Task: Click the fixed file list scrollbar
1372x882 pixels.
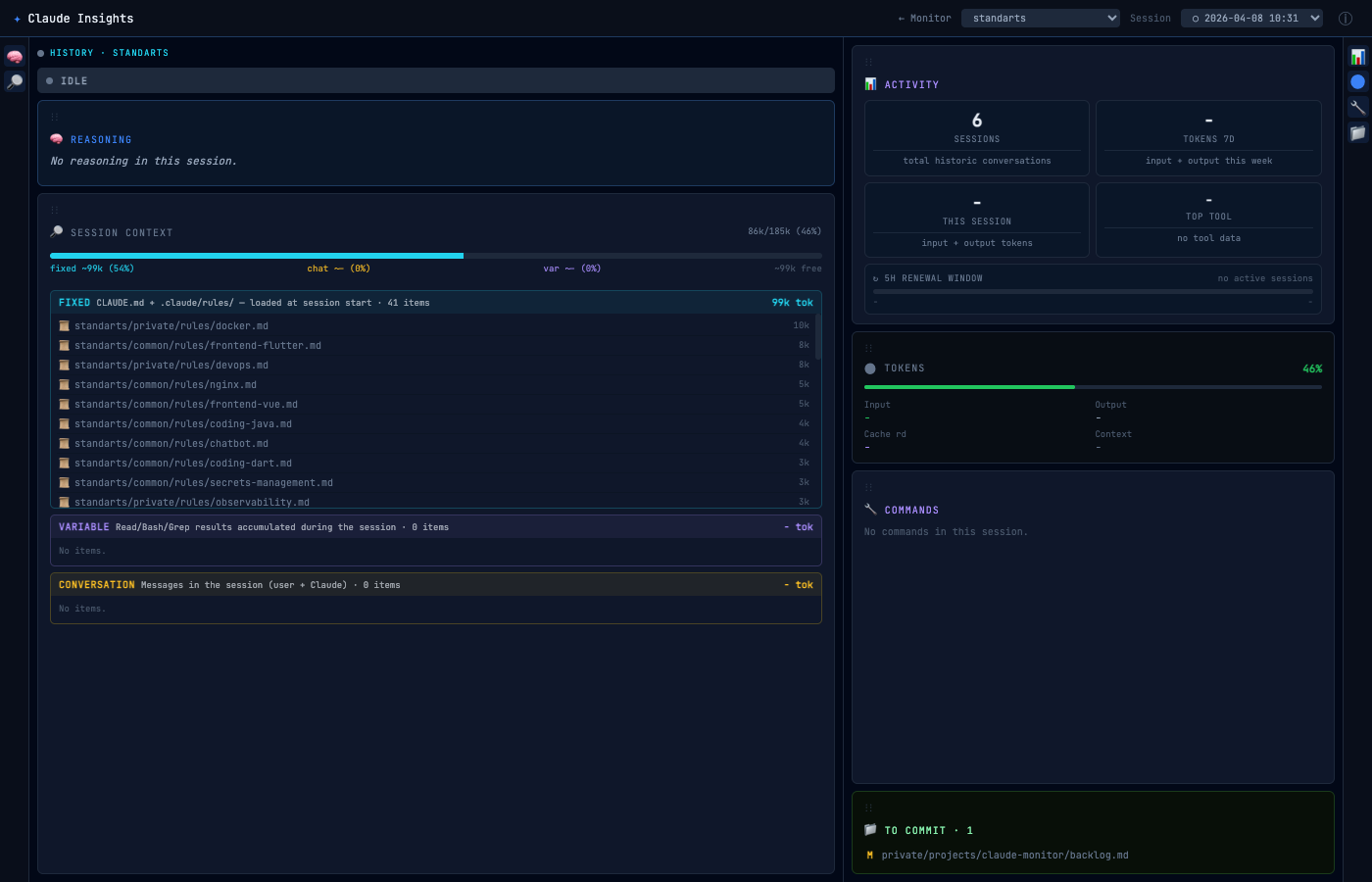Action: (x=817, y=336)
